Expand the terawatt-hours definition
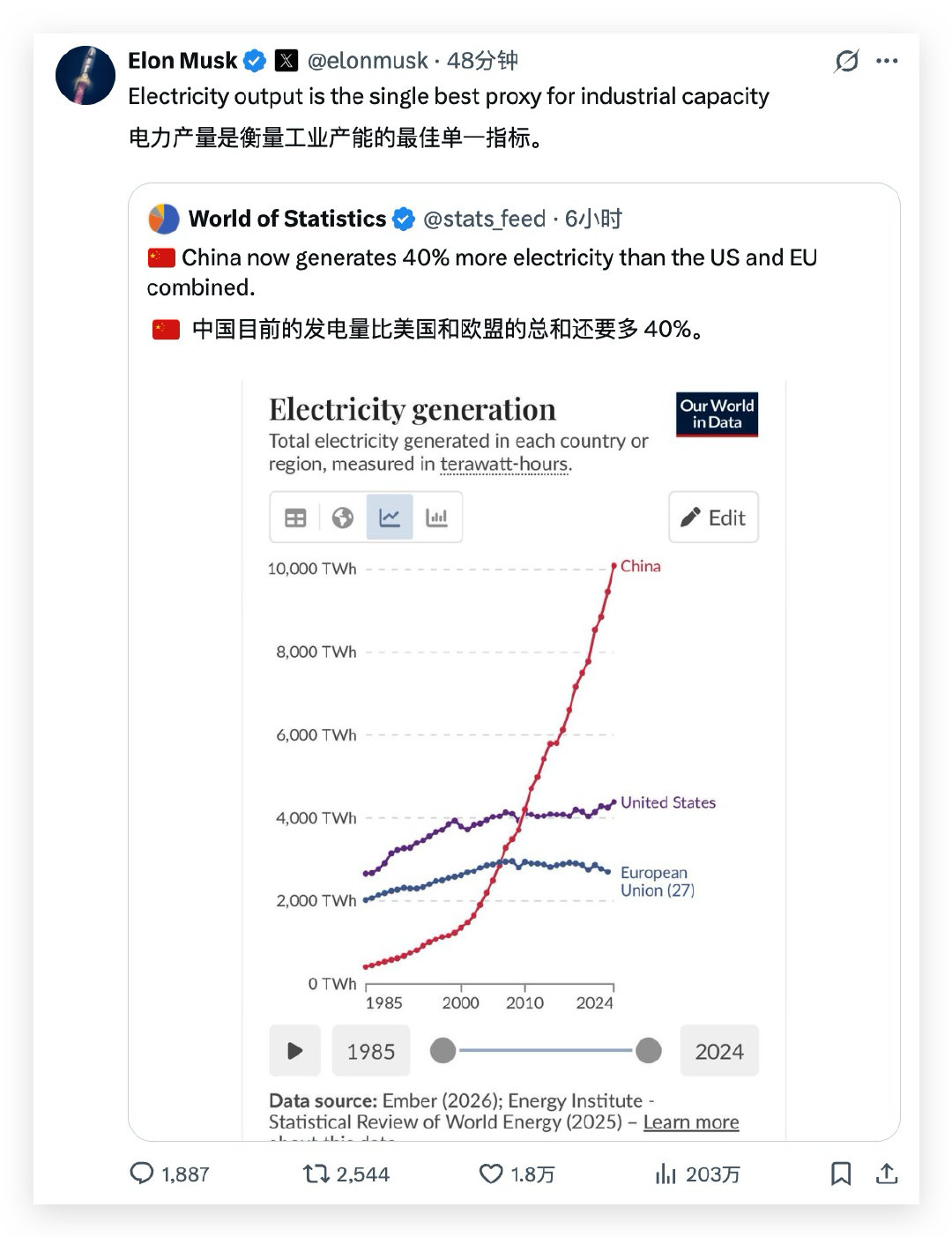The height and width of the screenshot is (1237, 952). [x=505, y=464]
